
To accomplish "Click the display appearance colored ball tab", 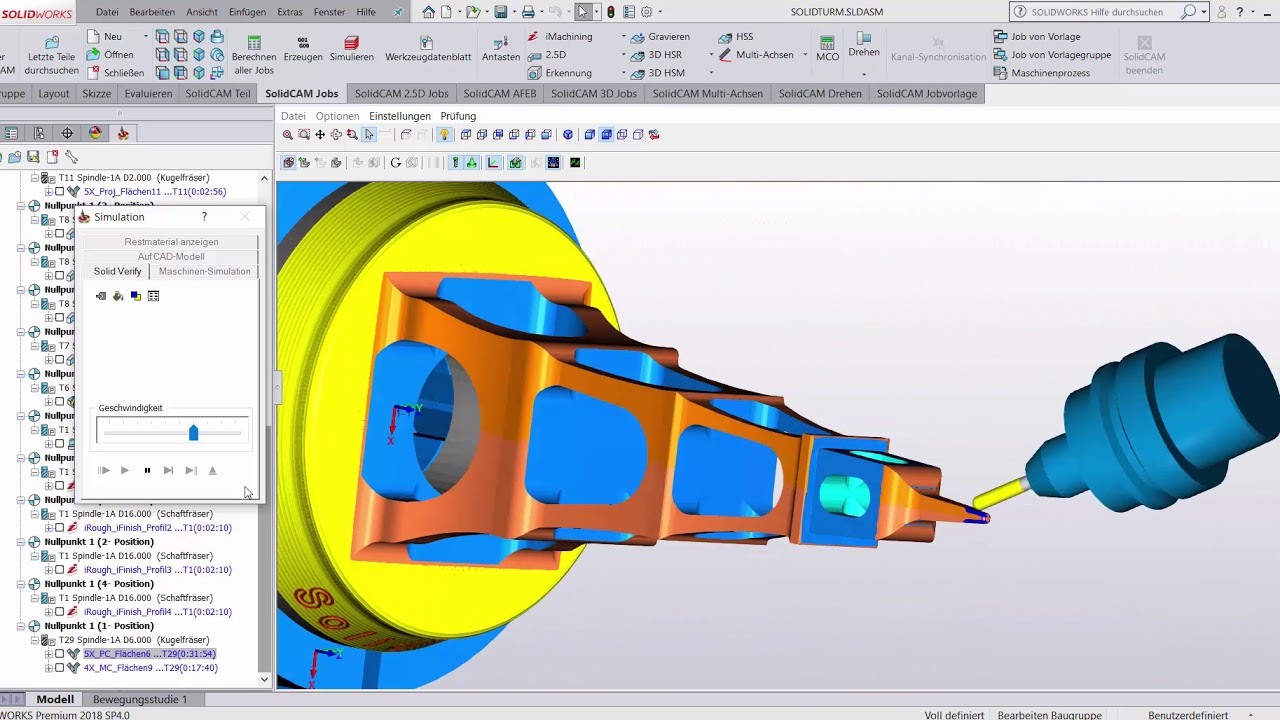I will pos(95,133).
